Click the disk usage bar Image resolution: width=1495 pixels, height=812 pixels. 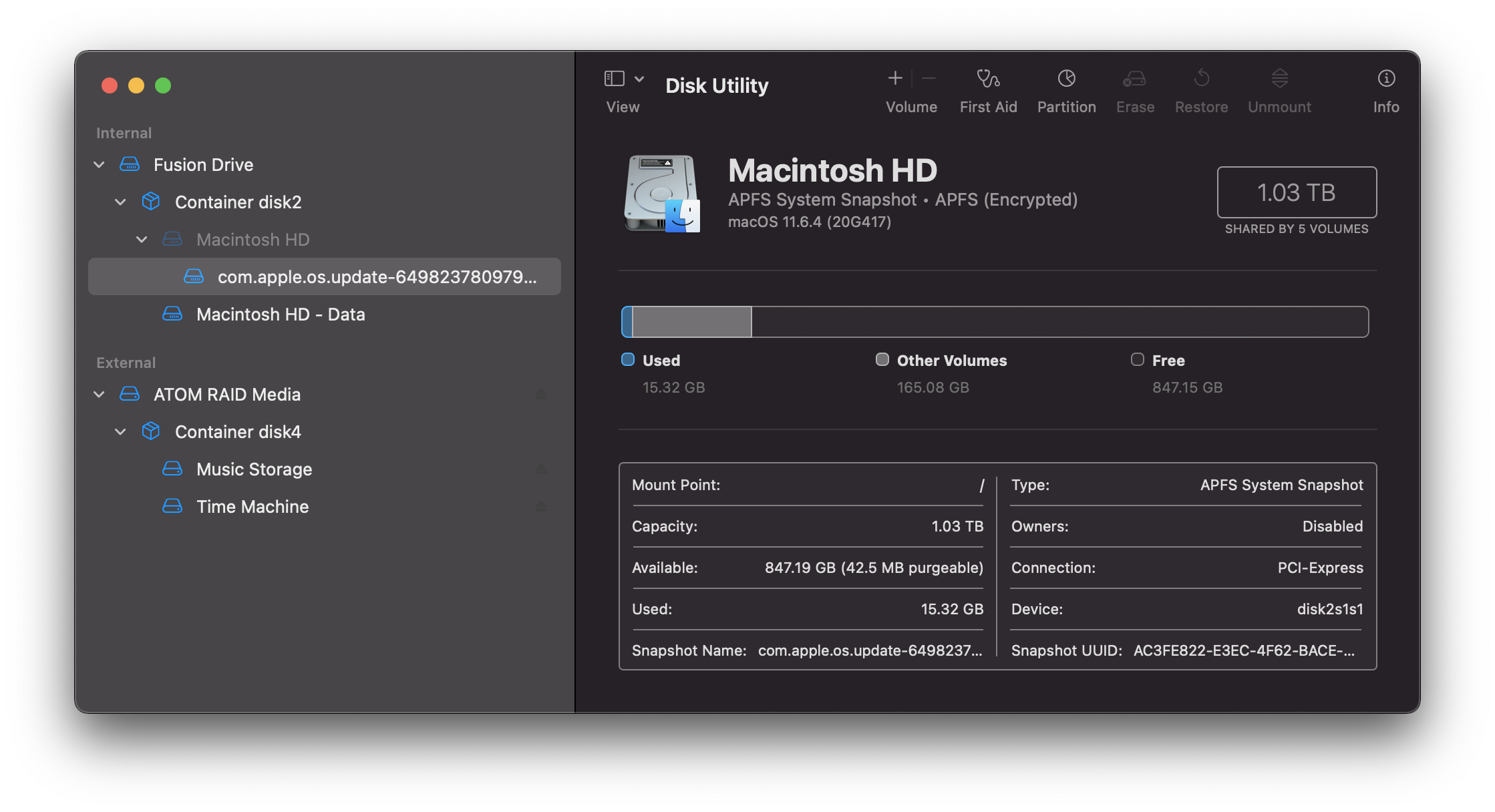tap(994, 322)
